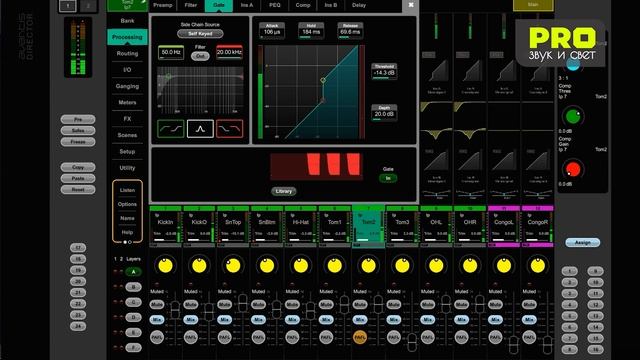Click the PAFL button on KickIn
The image size is (640, 360).
[x=157, y=337]
